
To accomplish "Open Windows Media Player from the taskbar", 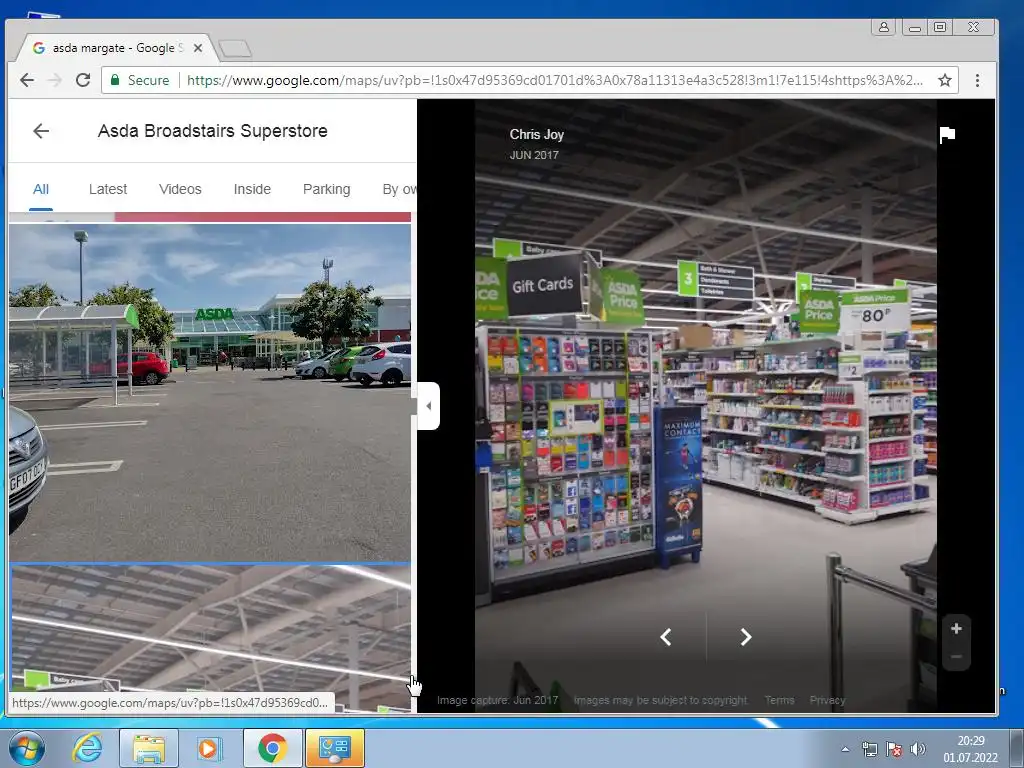I will point(210,748).
